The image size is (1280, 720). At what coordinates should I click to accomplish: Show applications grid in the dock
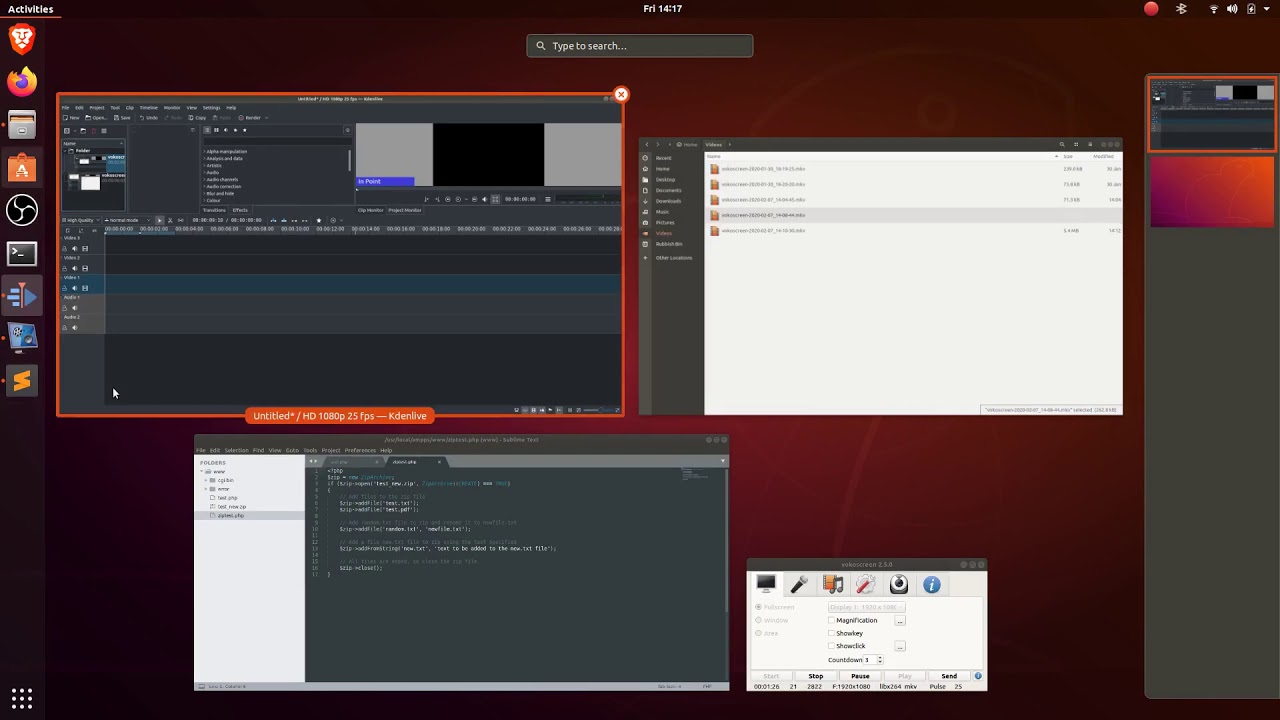[x=22, y=697]
